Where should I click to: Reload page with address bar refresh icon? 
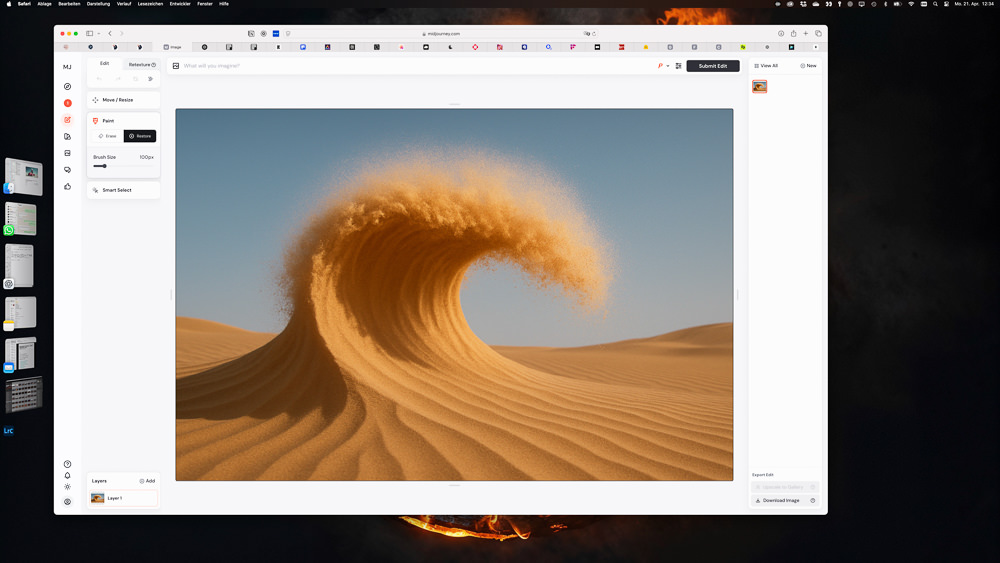pyautogui.click(x=594, y=34)
